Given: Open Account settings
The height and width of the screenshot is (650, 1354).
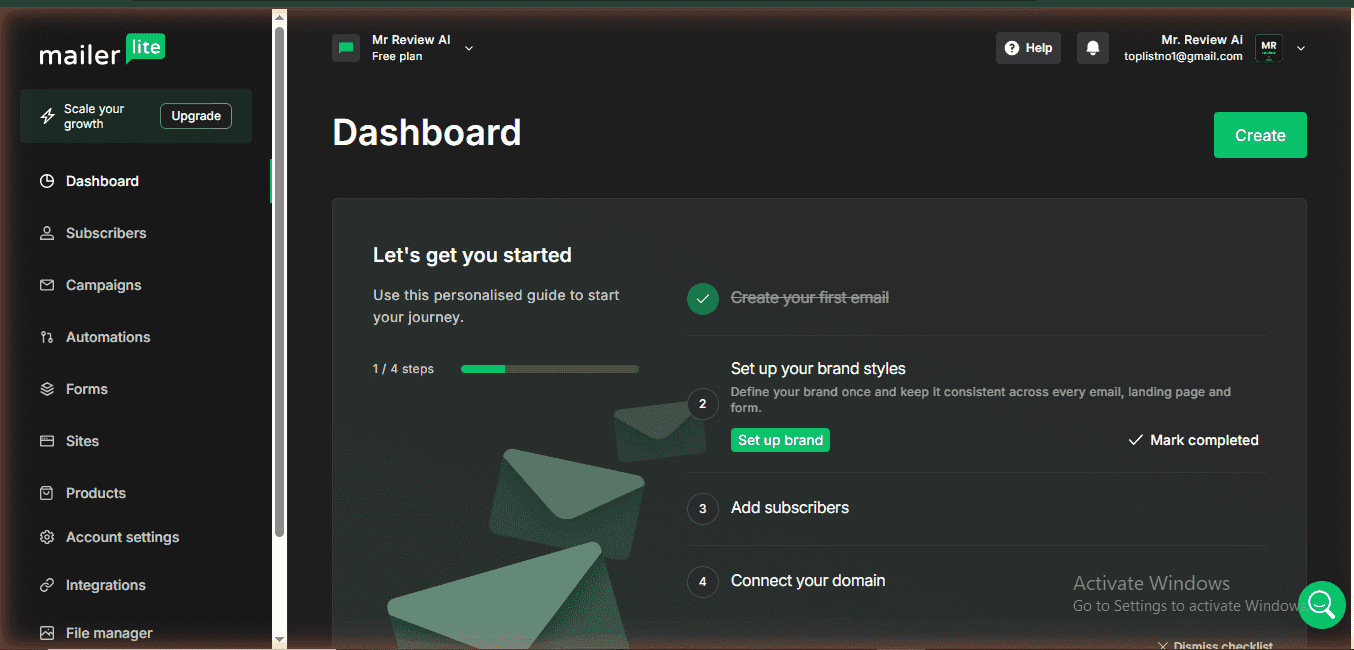Looking at the screenshot, I should point(123,537).
